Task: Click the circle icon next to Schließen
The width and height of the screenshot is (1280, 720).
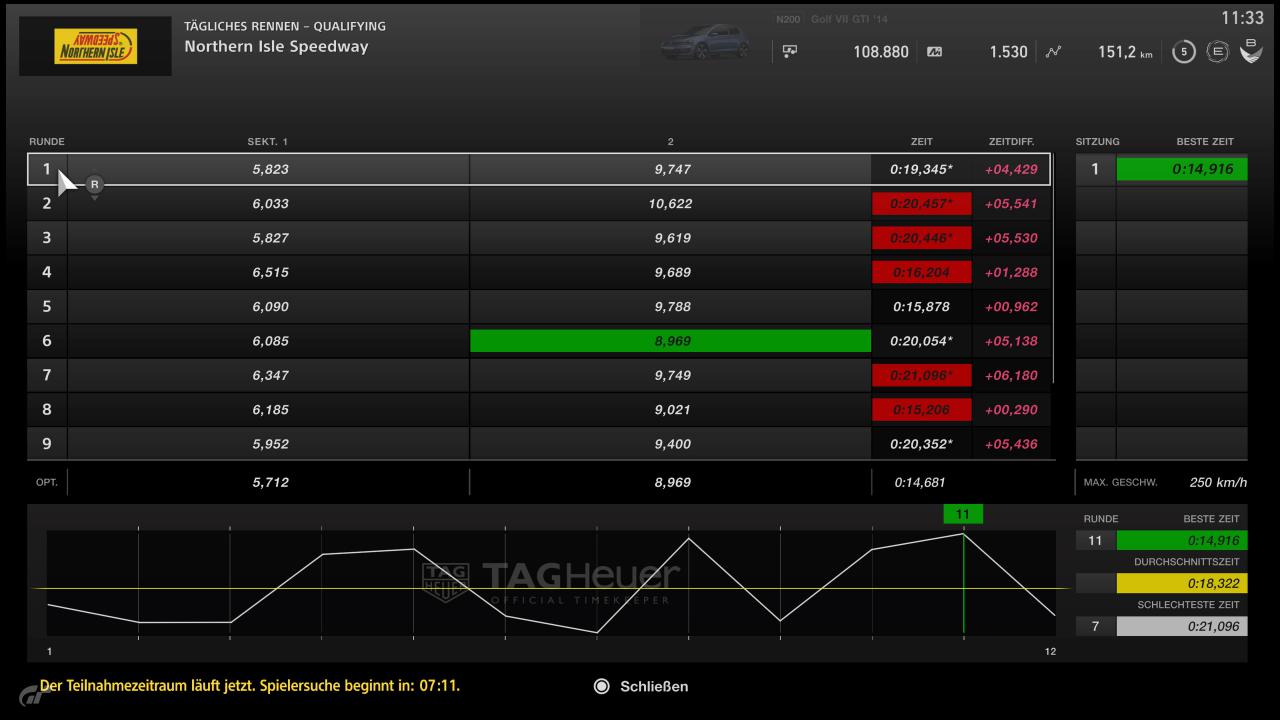Action: coord(601,686)
